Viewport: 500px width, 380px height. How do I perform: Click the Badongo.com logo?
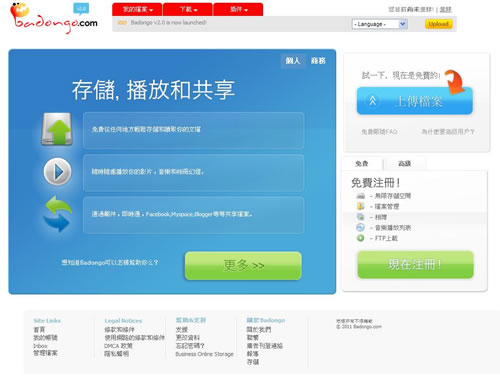pyautogui.click(x=53, y=18)
